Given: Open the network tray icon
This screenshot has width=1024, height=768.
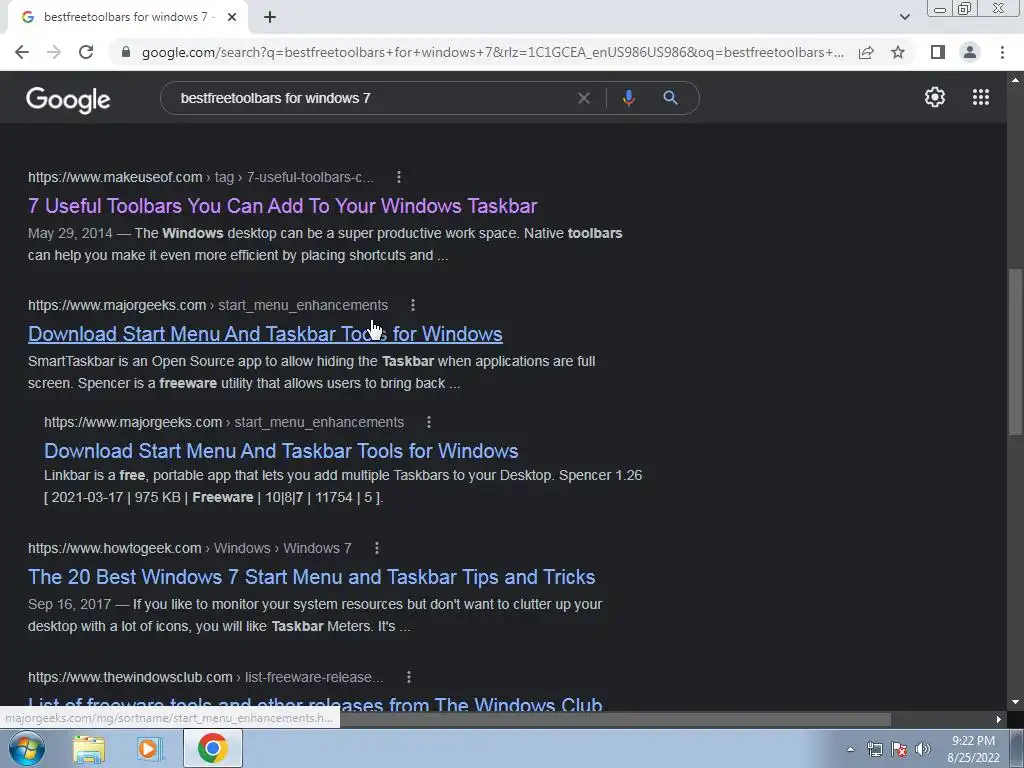Looking at the screenshot, I should pyautogui.click(x=874, y=749).
